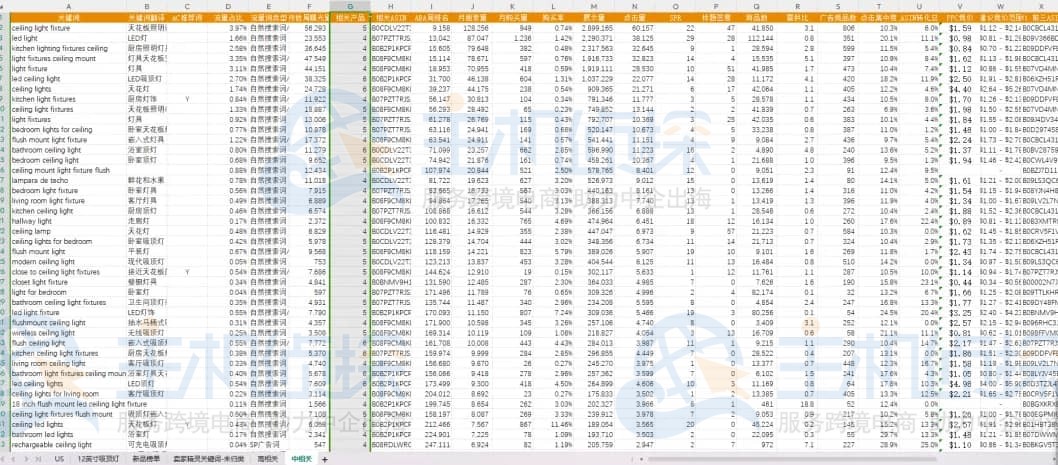The width and height of the screenshot is (1058, 465).
Task: Add a new sheet with plus button
Action: [x=325, y=460]
